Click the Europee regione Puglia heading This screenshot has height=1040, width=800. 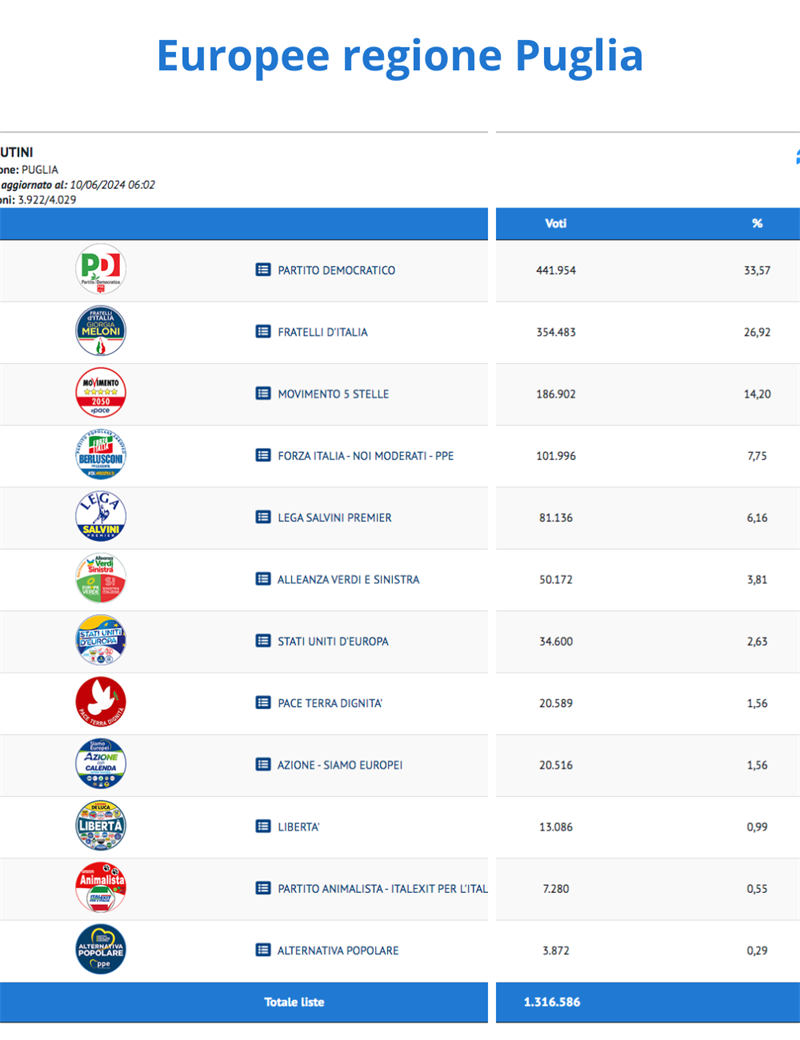400,55
